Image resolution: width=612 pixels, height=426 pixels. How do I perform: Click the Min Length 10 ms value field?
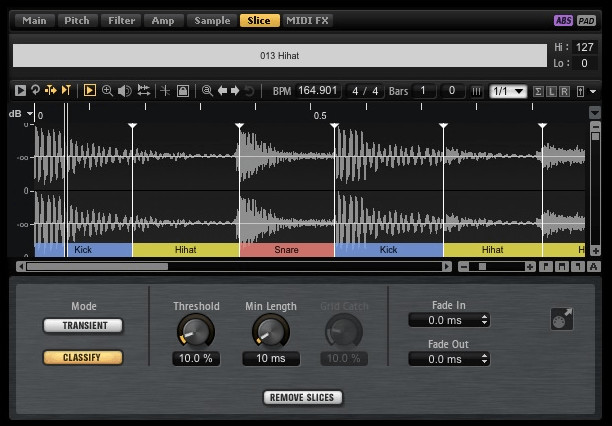(x=271, y=358)
